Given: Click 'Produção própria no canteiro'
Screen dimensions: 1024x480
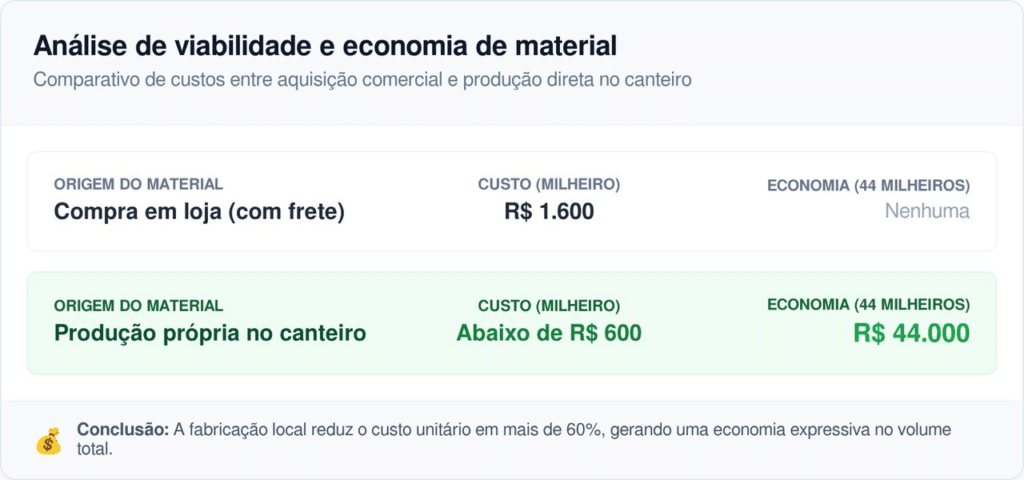Looking at the screenshot, I should (x=210, y=333).
